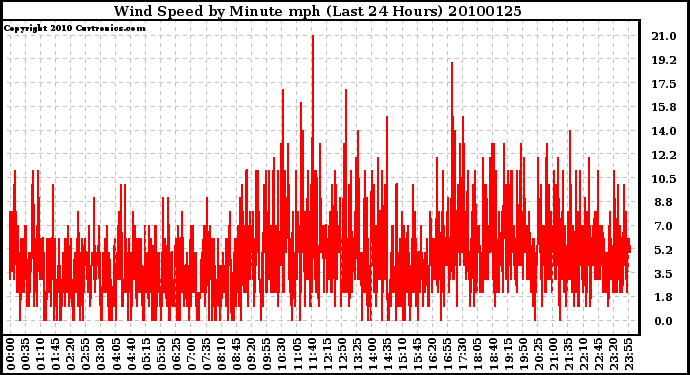Viewport: 690px width, 375px height.
Task: Click the 'Copyright 2010 Cartronics.com' text
Action: pyautogui.click(x=74, y=28)
